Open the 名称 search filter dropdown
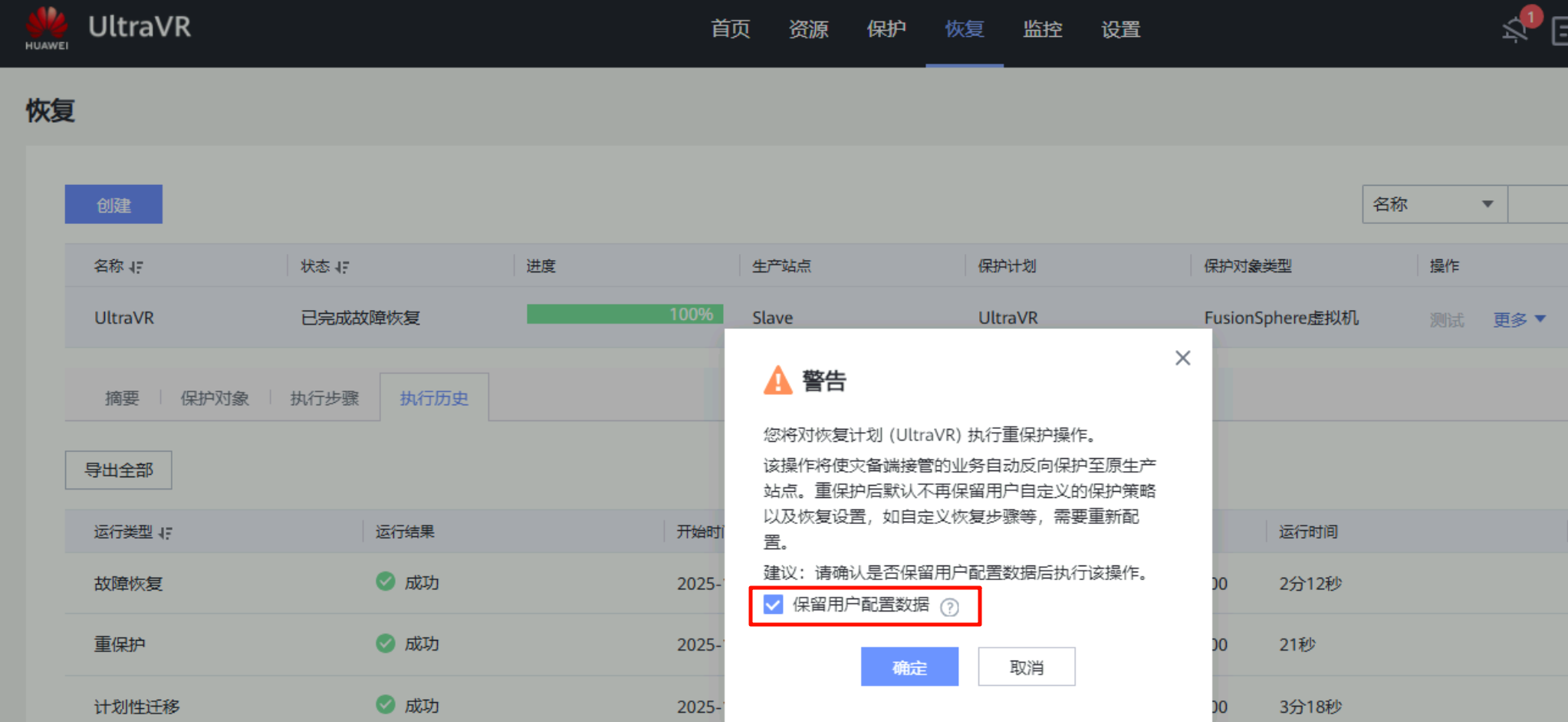This screenshot has width=1568, height=722. (x=1434, y=204)
